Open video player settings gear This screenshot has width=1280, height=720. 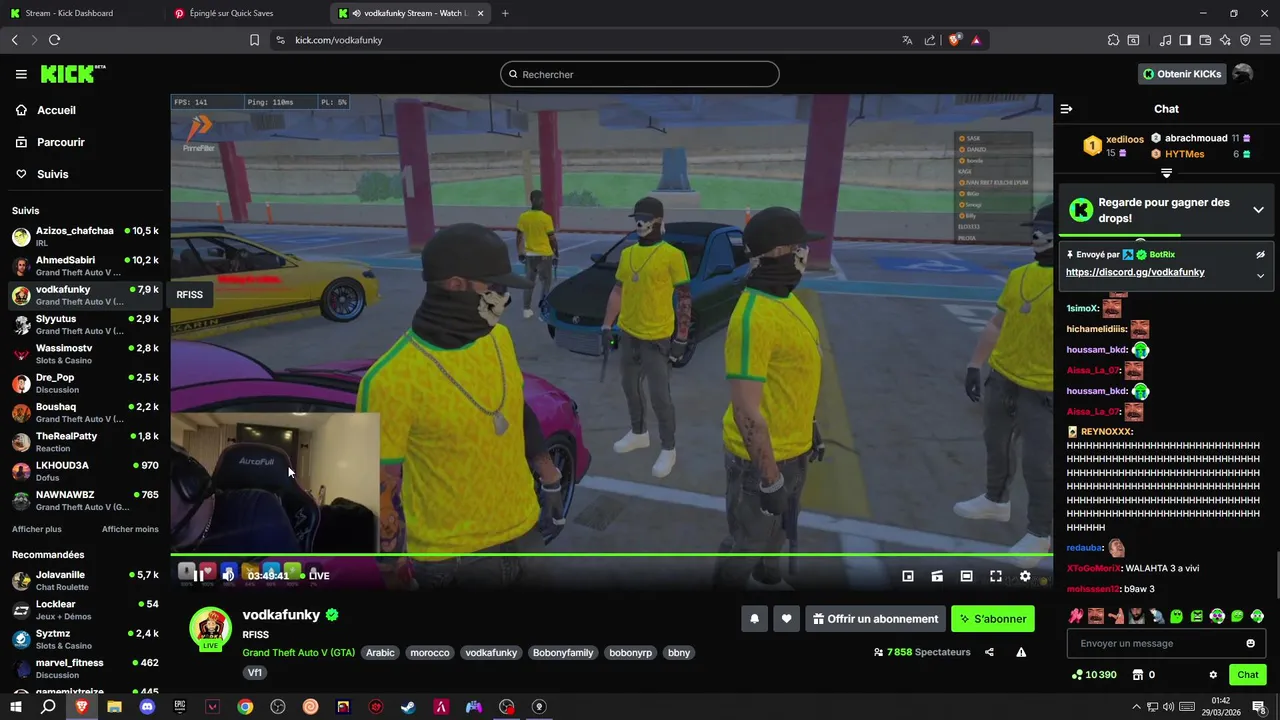pos(1025,576)
